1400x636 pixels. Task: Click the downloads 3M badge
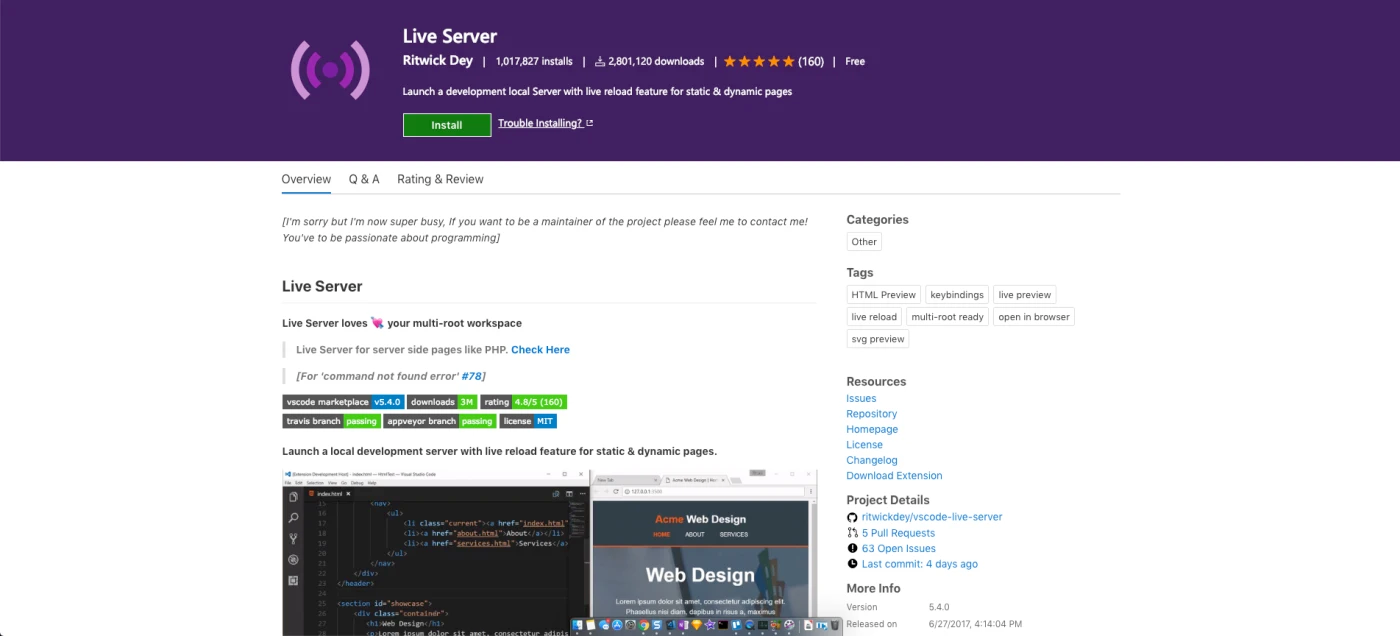tap(442, 402)
